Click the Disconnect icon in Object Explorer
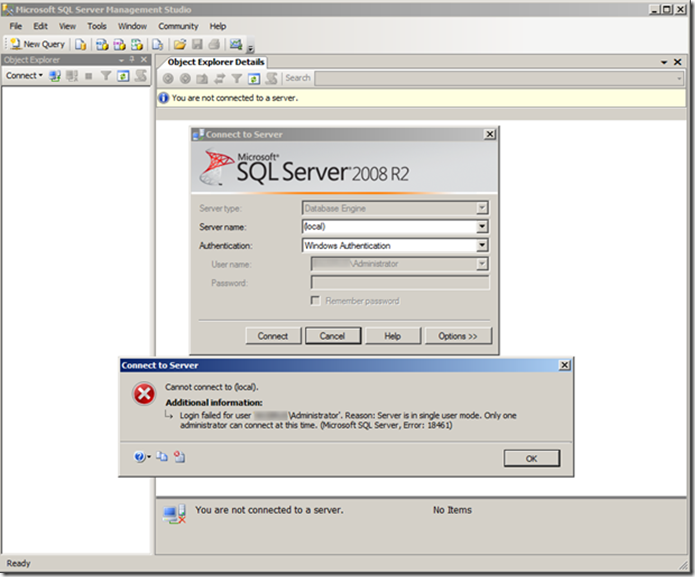Viewport: 695px width, 577px height. click(x=72, y=76)
